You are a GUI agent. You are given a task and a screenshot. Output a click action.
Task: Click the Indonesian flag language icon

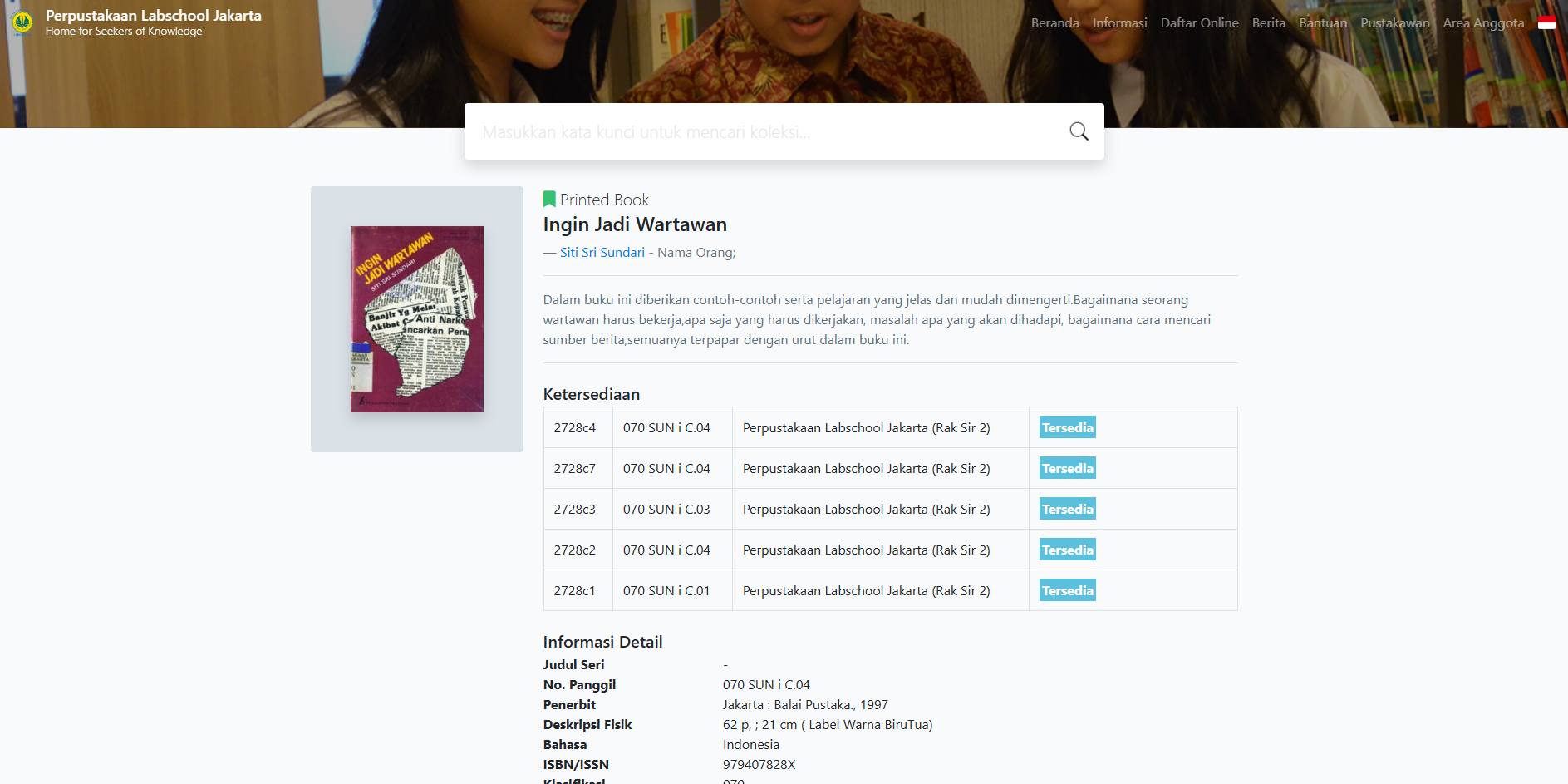click(x=1546, y=23)
